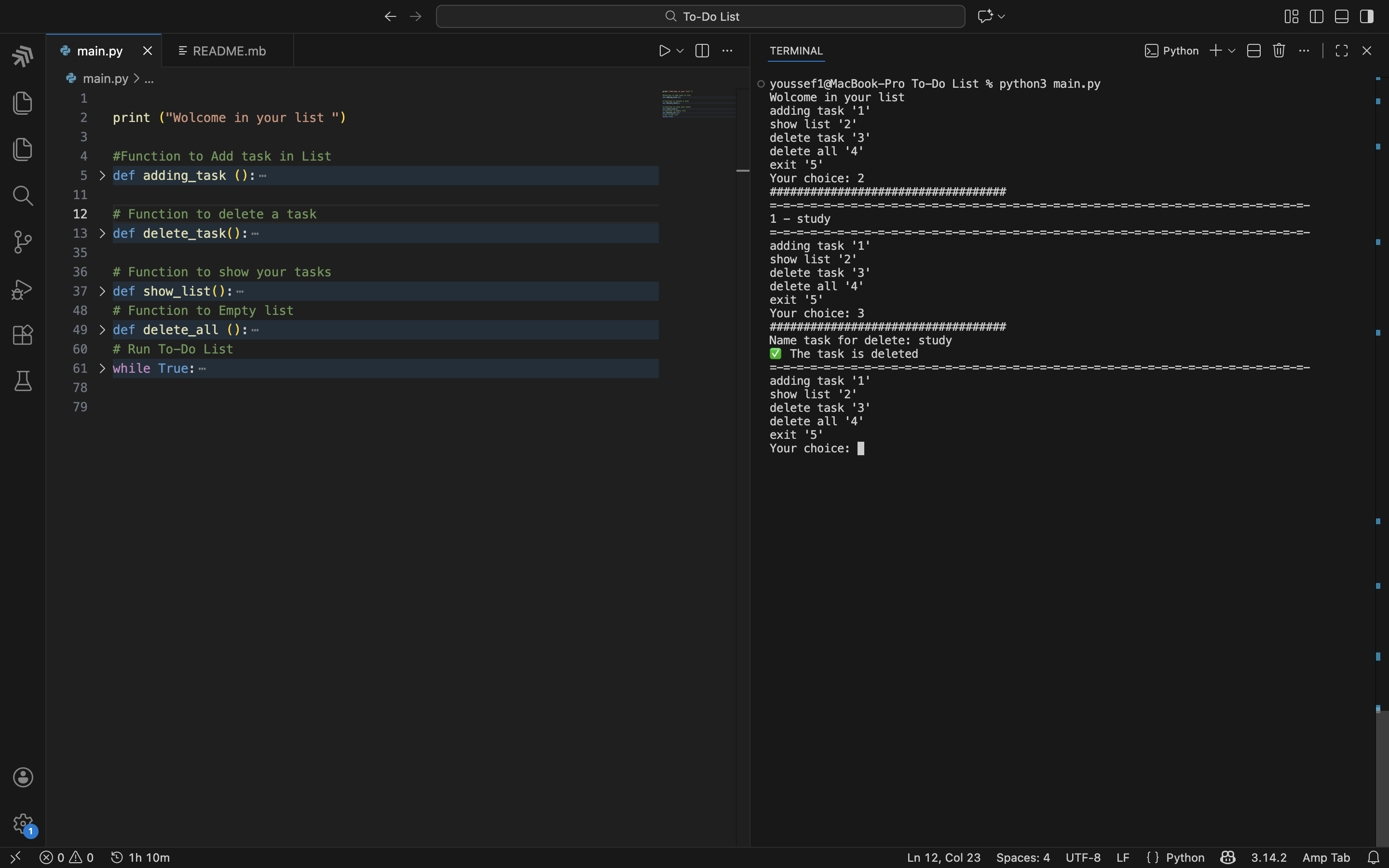
Task: Toggle secondary side bar visibility
Action: pyautogui.click(x=1367, y=17)
